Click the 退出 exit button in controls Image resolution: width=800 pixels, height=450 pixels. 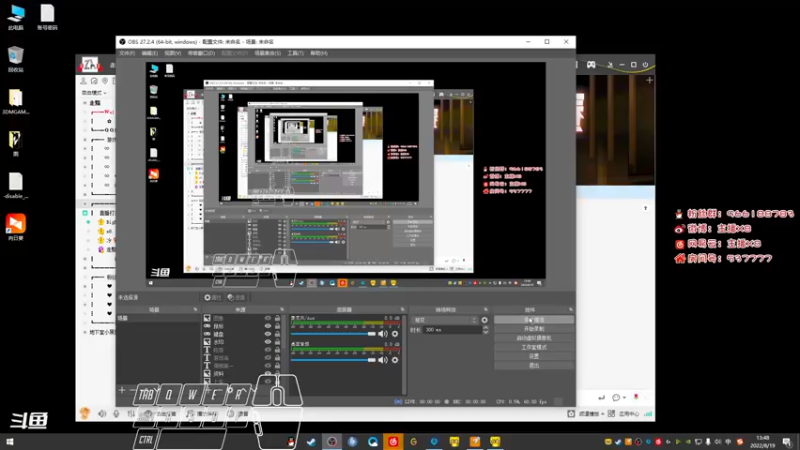point(534,365)
